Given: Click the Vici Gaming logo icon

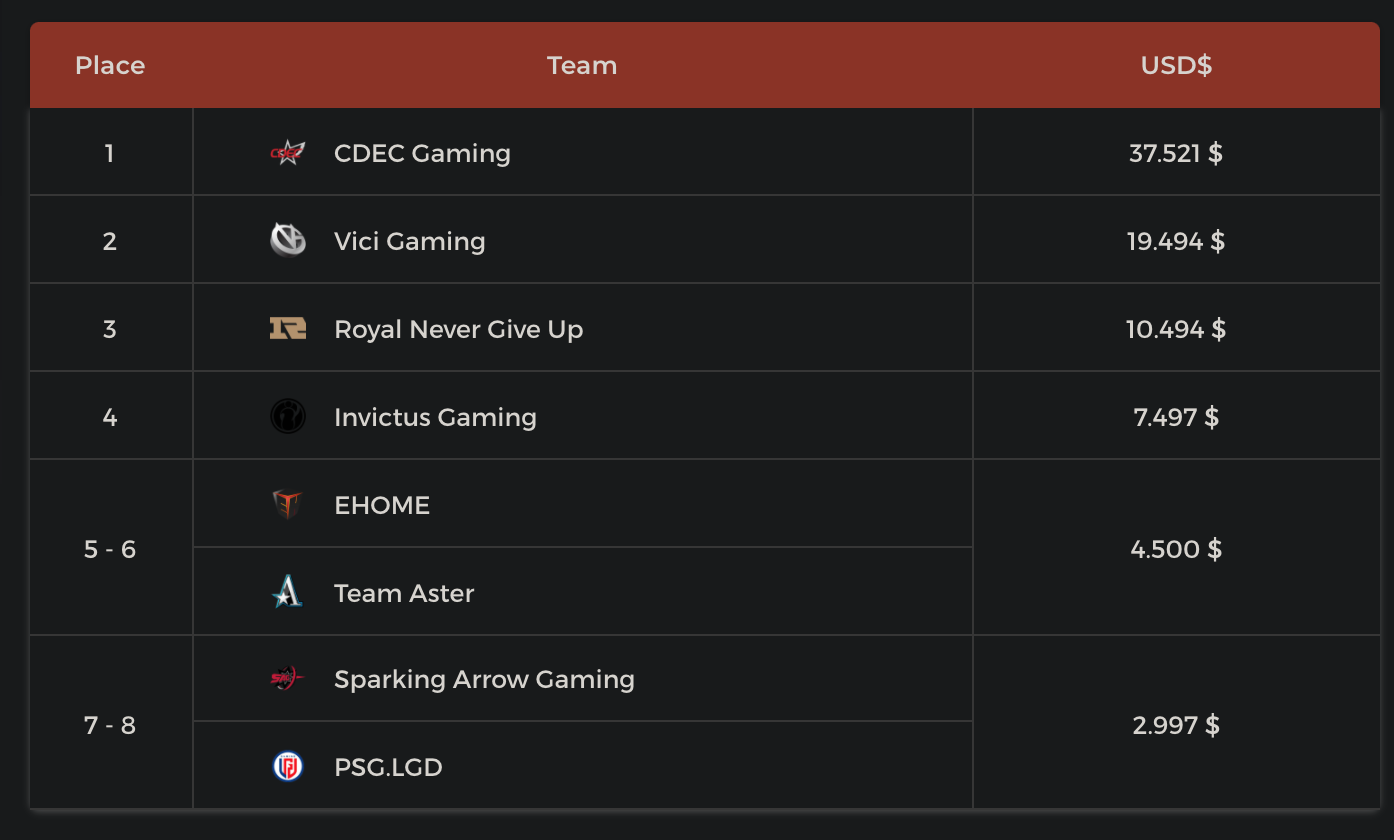Looking at the screenshot, I should click(288, 241).
